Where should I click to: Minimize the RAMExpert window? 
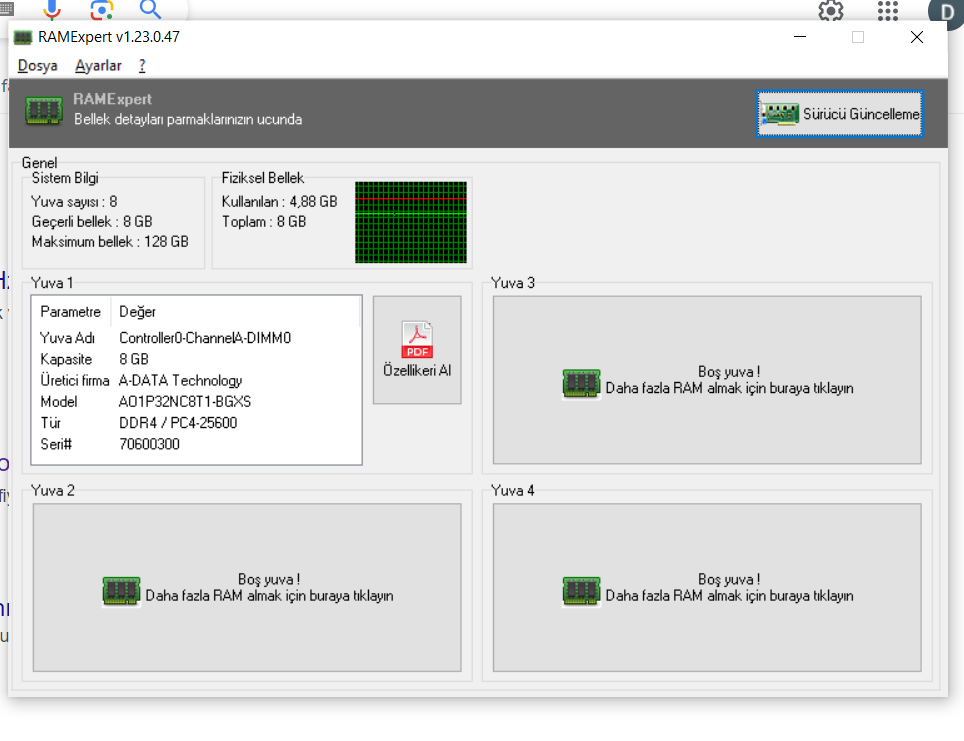click(x=800, y=37)
